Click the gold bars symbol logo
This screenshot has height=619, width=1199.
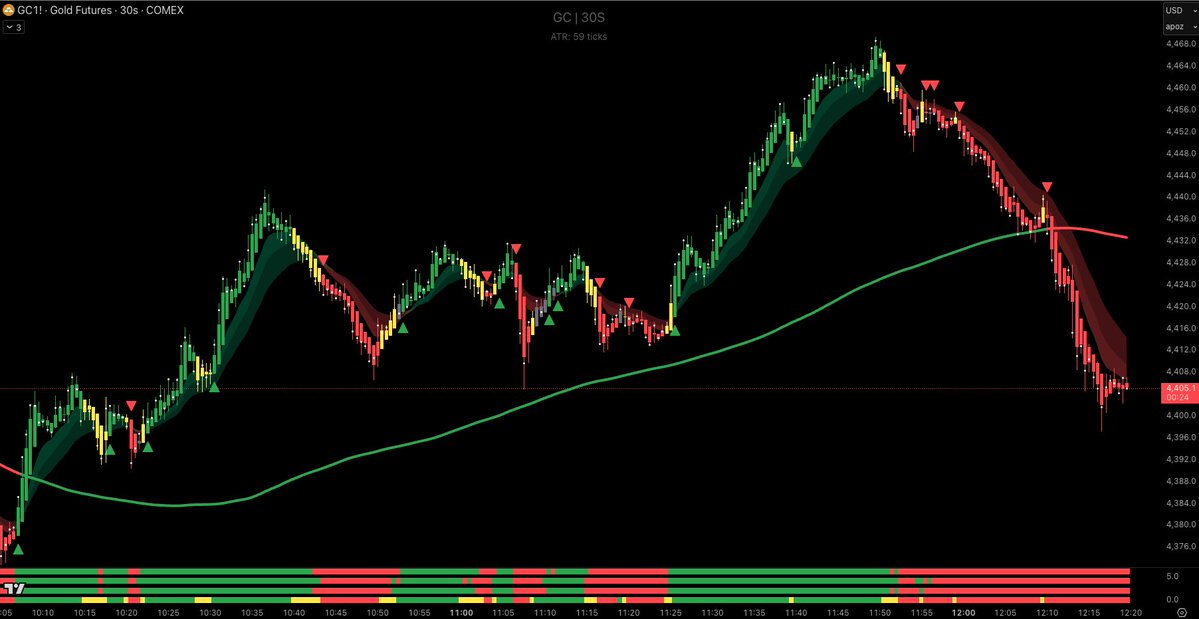click(8, 11)
